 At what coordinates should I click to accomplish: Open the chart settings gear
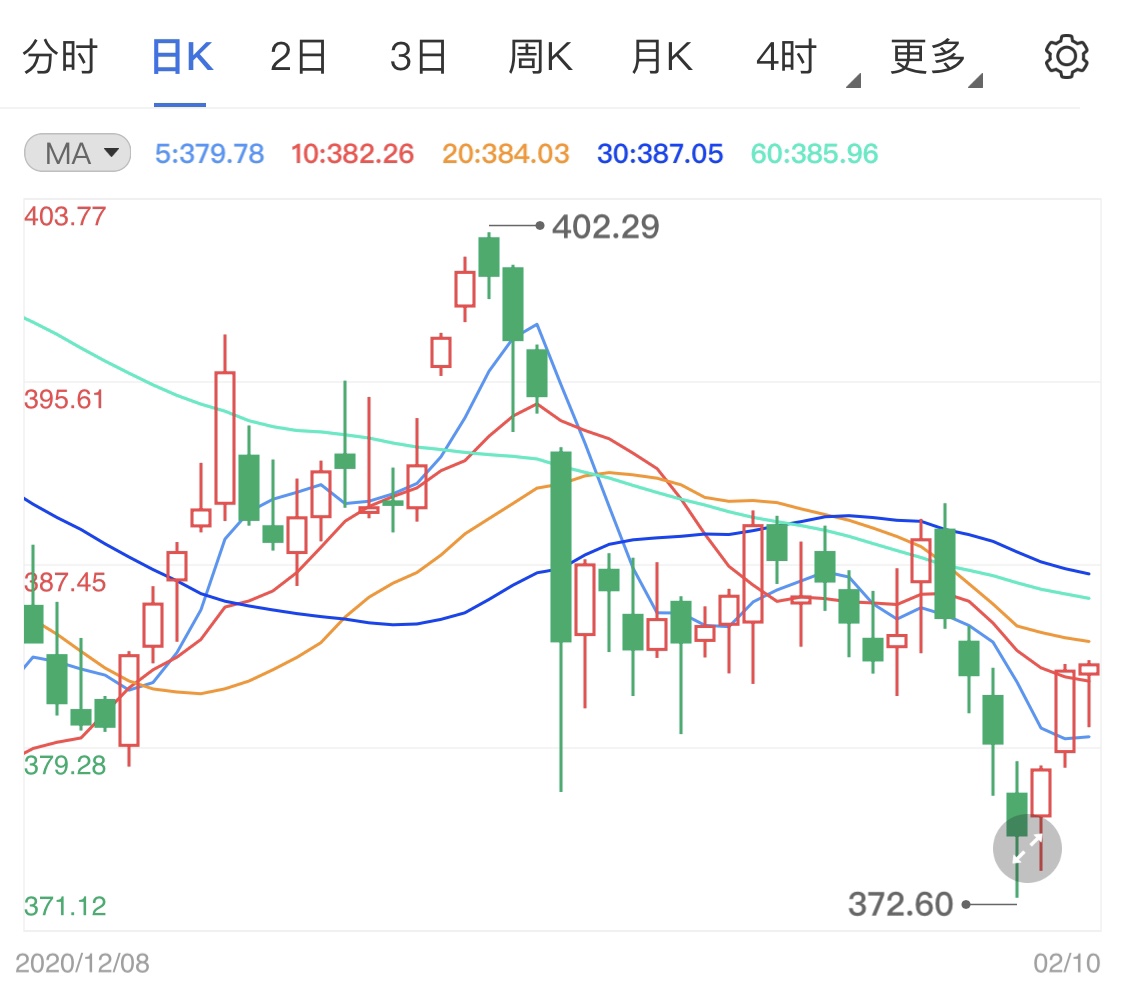click(x=1066, y=55)
